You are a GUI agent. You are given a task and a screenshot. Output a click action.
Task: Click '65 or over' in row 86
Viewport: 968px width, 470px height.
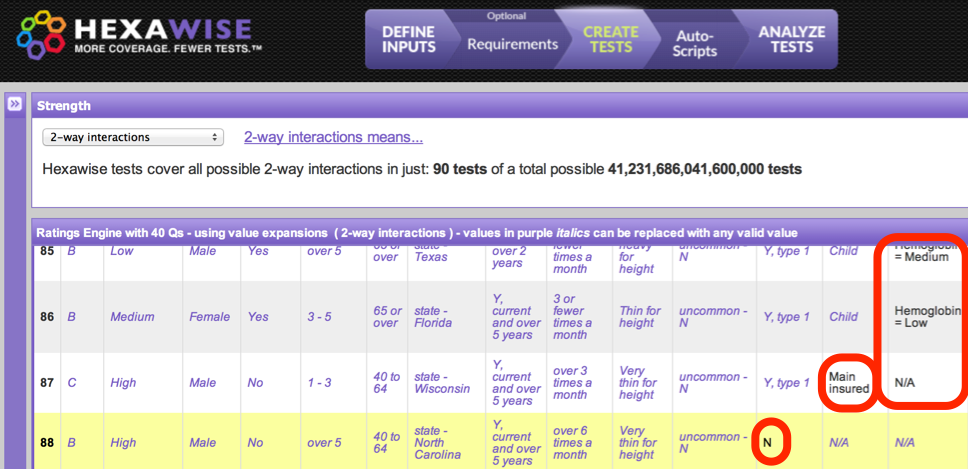pos(387,317)
